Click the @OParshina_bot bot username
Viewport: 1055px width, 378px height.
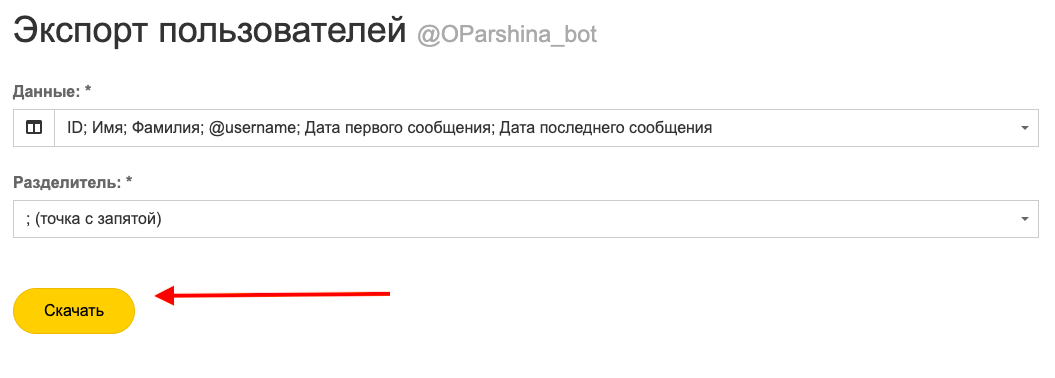click(507, 35)
